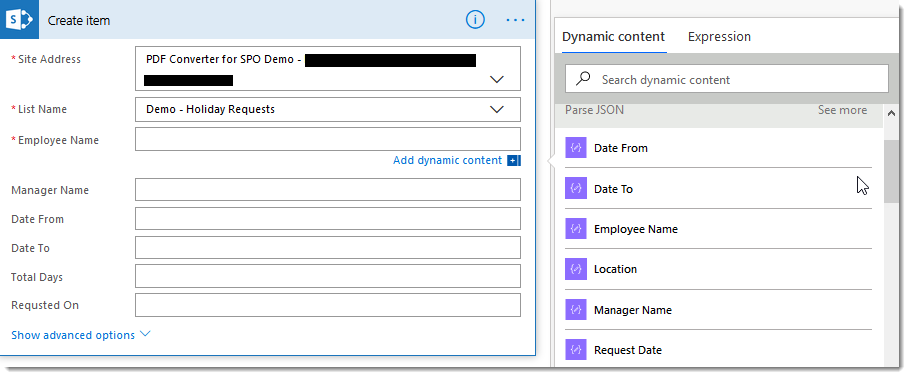
Task: Show advanced options expander
Action: pyautogui.click(x=81, y=335)
